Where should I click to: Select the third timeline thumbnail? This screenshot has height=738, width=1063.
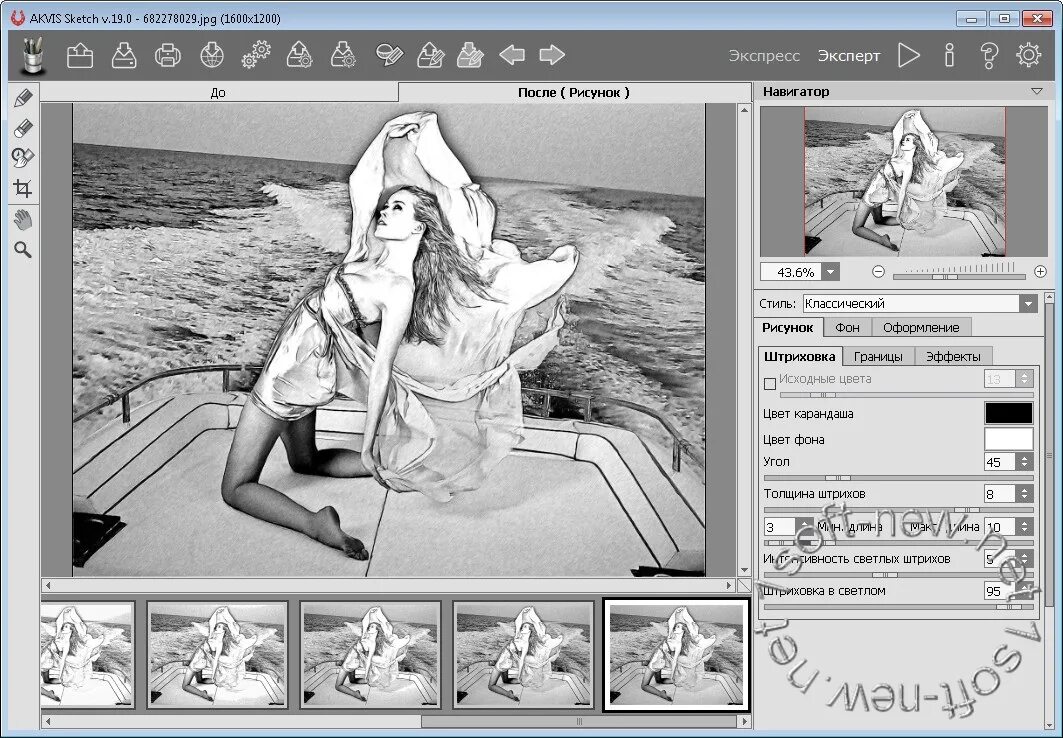pos(370,655)
